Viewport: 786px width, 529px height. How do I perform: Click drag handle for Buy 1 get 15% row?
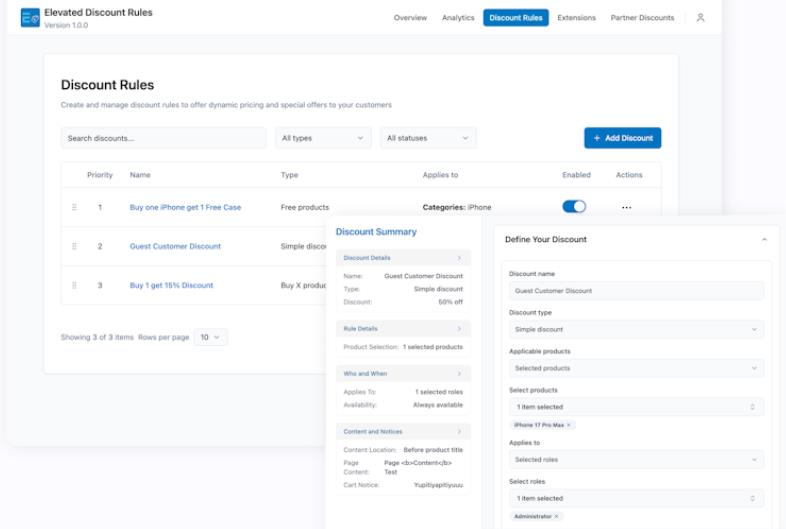click(74, 285)
